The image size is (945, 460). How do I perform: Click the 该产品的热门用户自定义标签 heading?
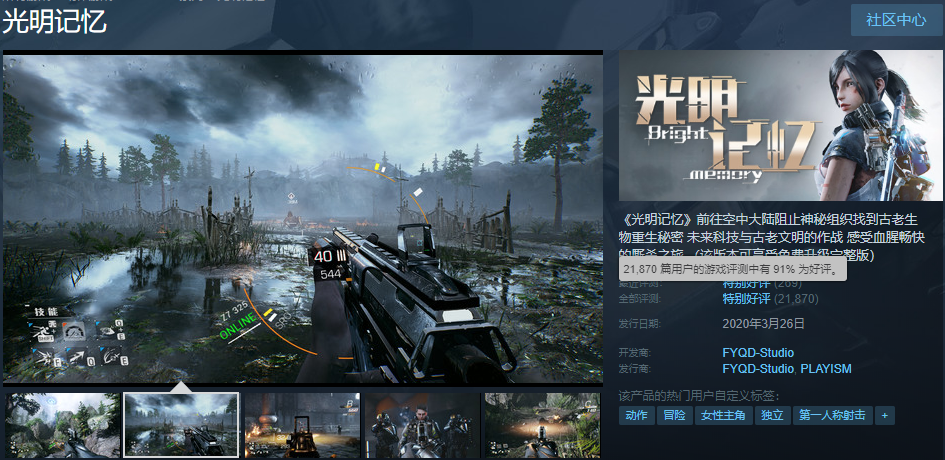[x=699, y=396]
